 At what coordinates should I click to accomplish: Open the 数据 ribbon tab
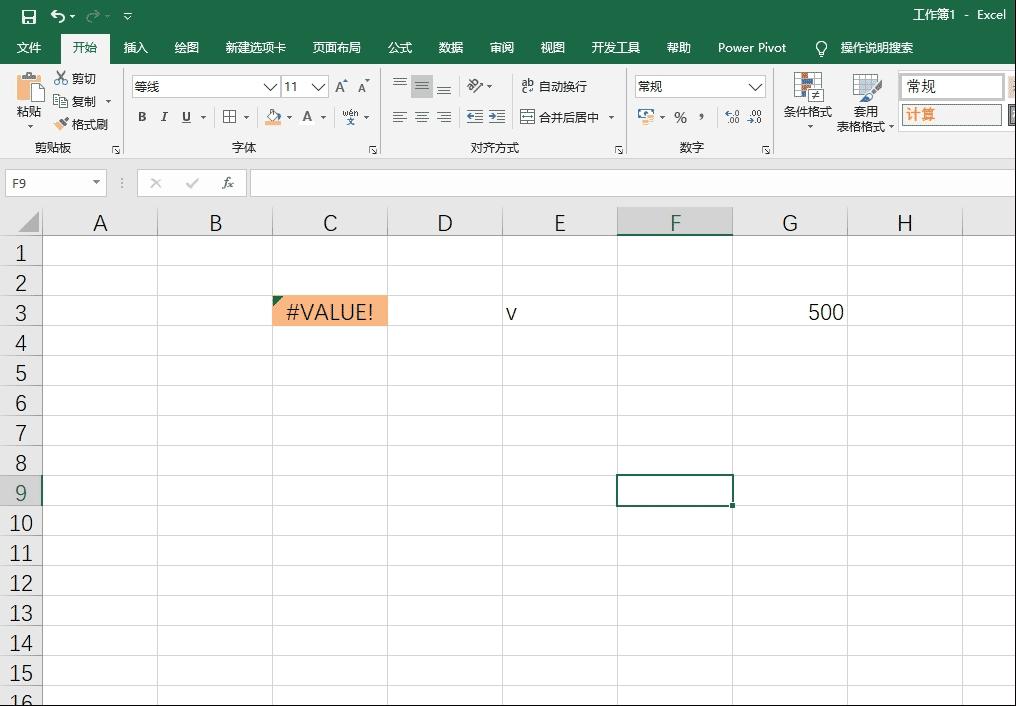(x=450, y=47)
